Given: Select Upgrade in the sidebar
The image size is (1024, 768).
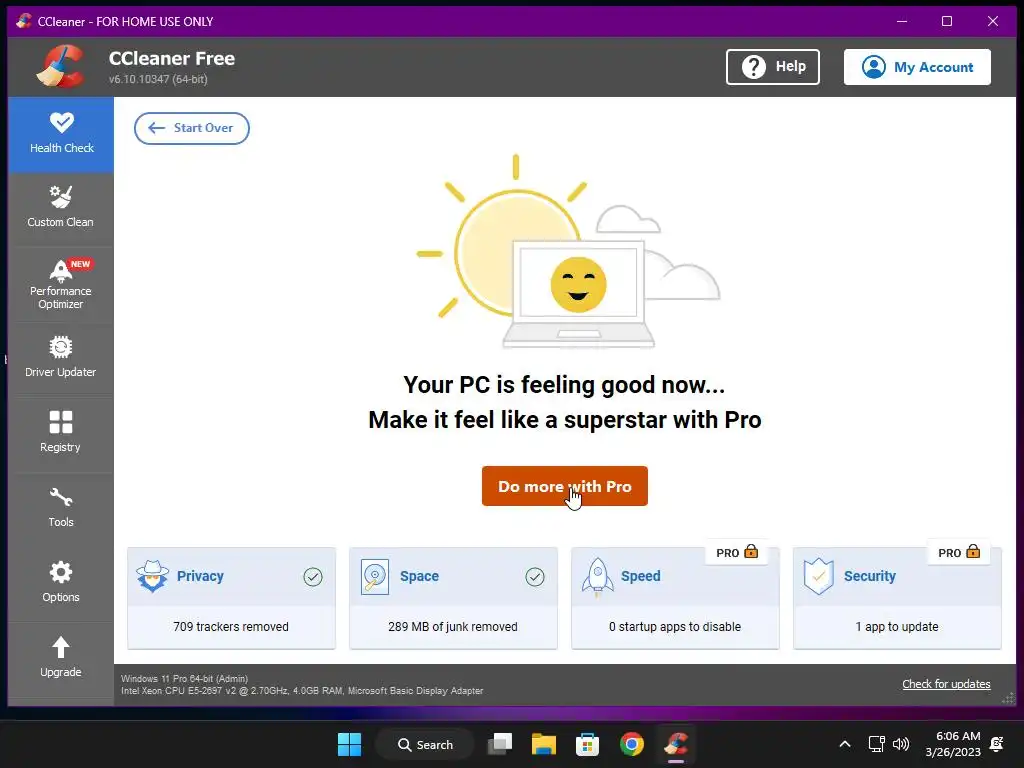Looking at the screenshot, I should 61,659.
